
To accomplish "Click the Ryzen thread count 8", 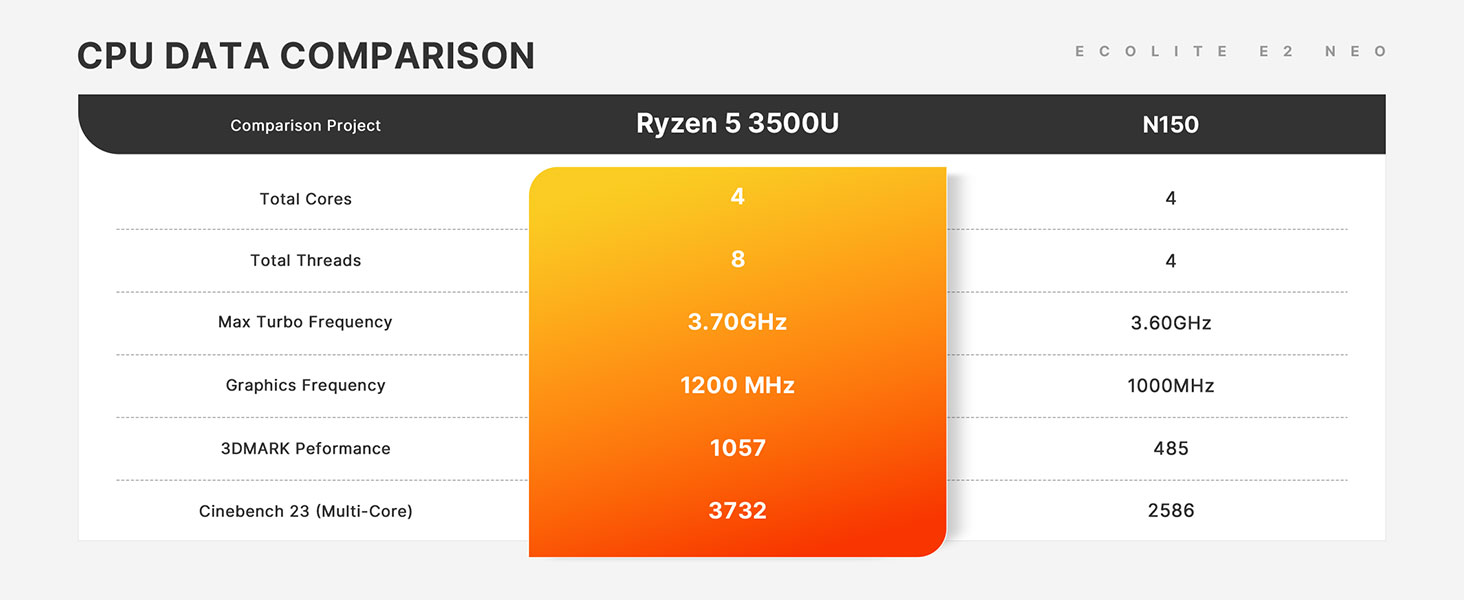I will 738,259.
